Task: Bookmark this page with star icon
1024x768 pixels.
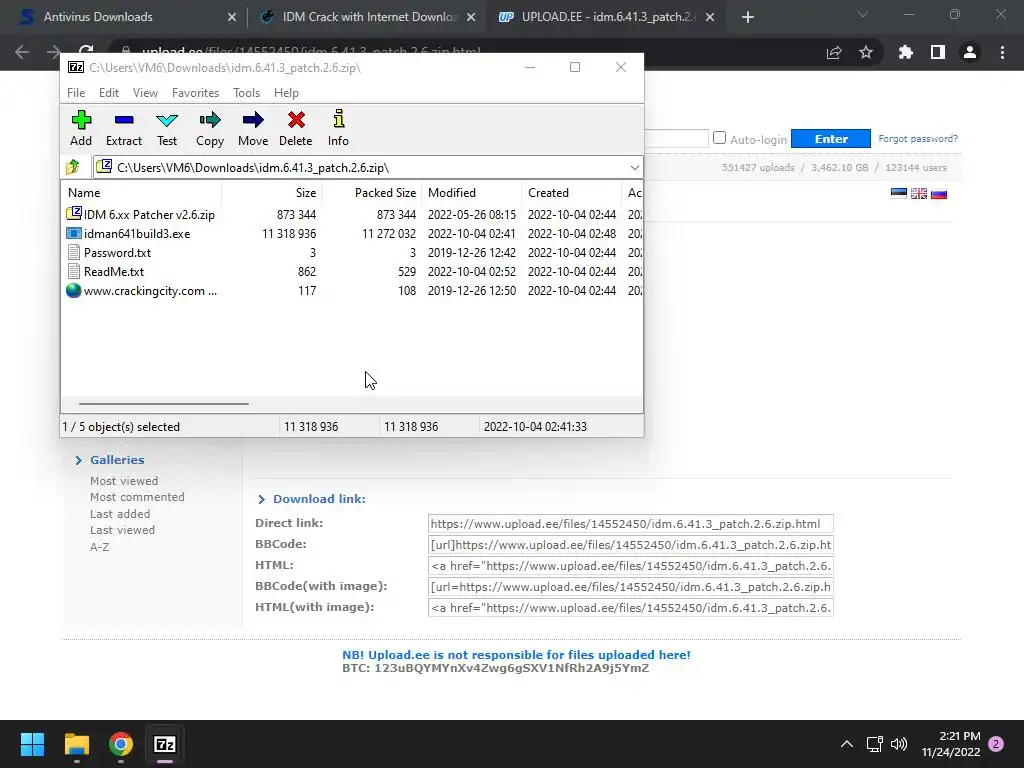Action: pos(866,52)
